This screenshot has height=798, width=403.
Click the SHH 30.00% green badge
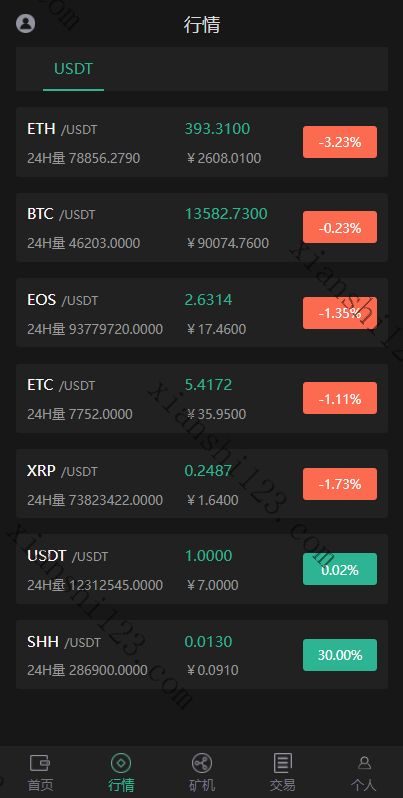pos(340,655)
